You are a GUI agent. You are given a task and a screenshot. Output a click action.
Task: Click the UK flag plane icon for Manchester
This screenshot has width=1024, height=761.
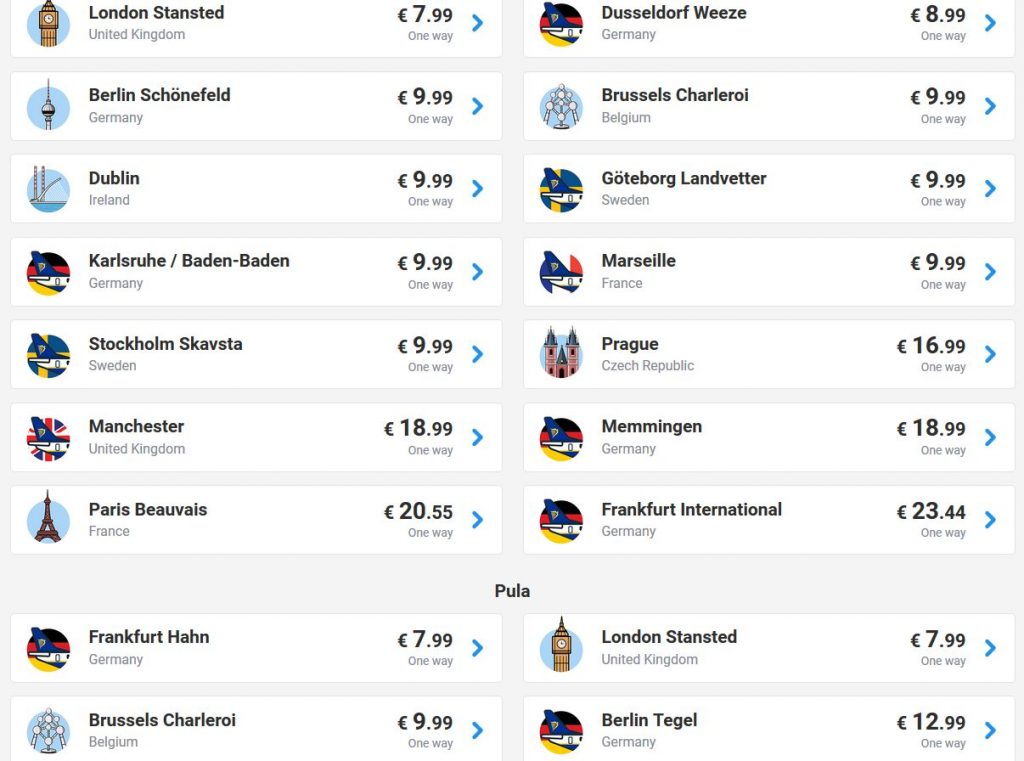click(48, 437)
